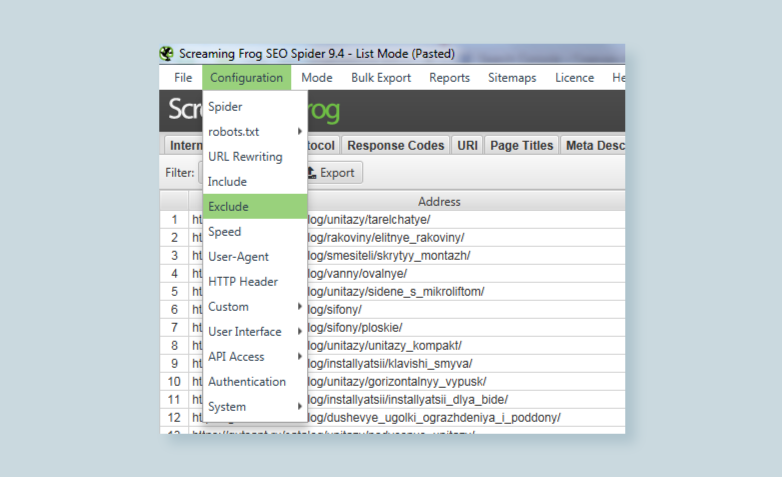Image resolution: width=782 pixels, height=477 pixels.
Task: Open Authentication configuration
Action: (255, 381)
